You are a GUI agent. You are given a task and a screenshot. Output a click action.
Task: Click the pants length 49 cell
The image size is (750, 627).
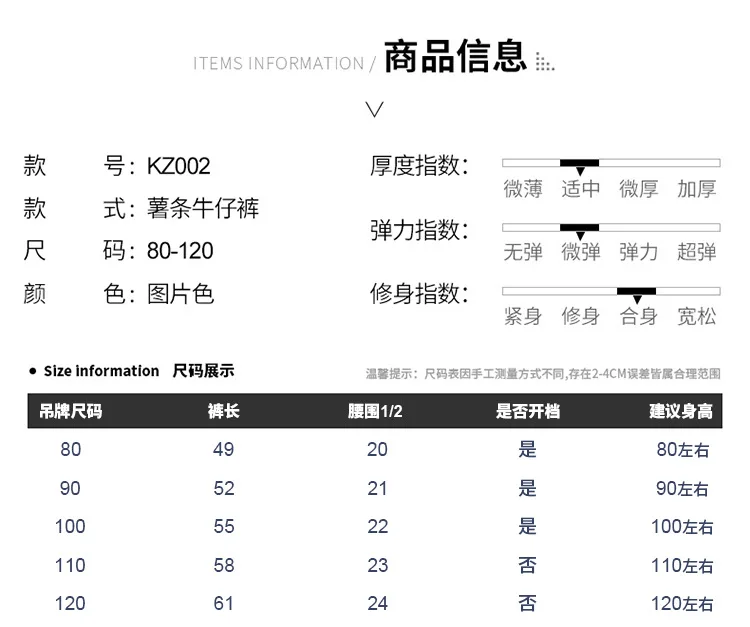224,450
